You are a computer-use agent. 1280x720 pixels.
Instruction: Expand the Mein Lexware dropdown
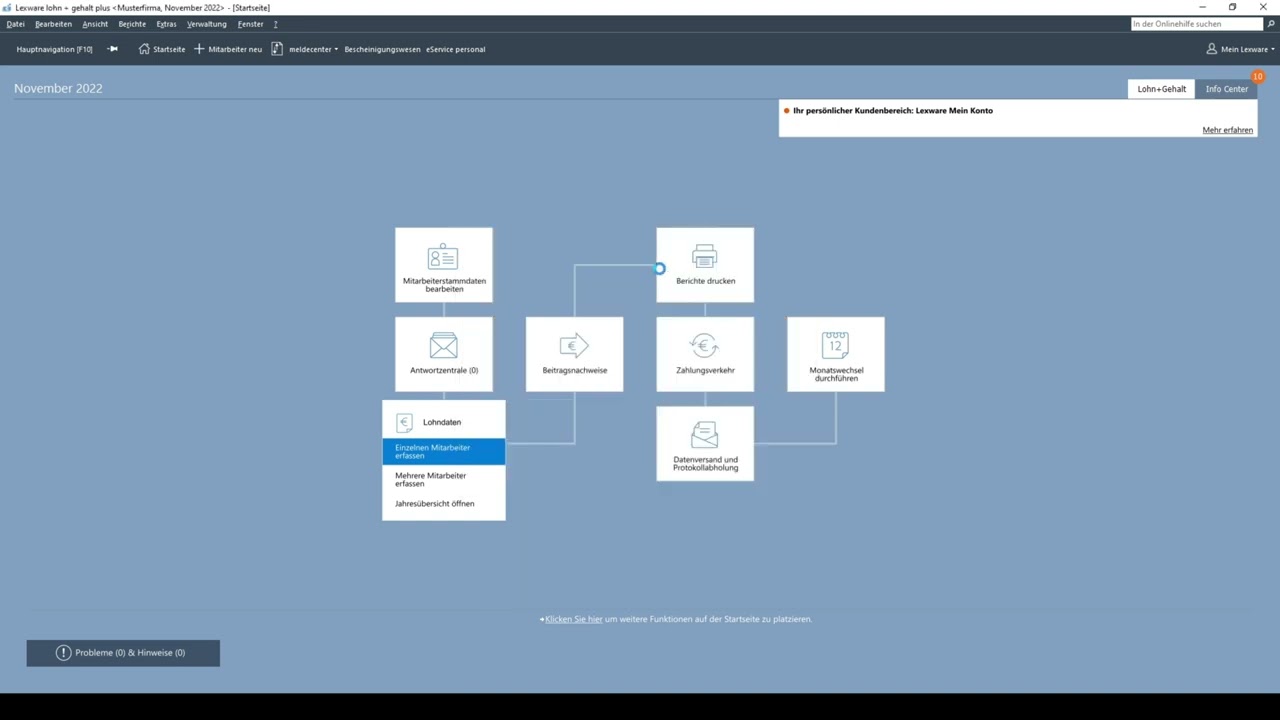coord(1273,49)
